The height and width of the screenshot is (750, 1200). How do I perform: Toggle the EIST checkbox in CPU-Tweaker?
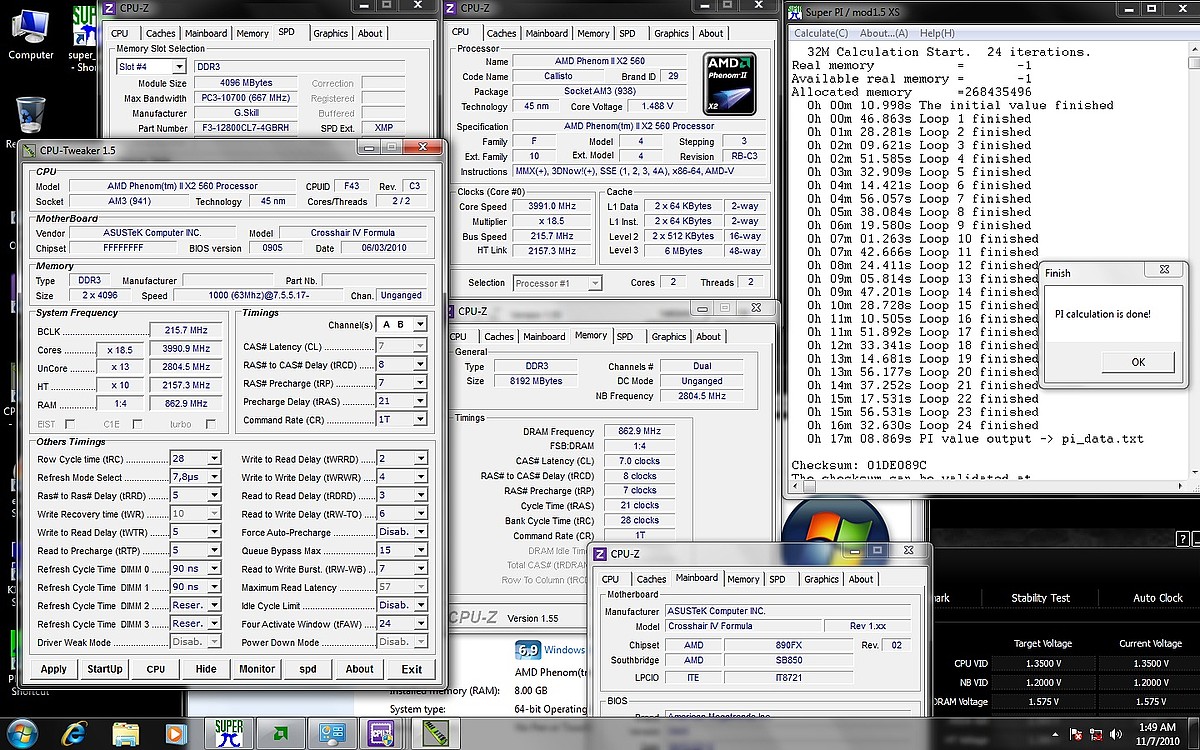(69, 424)
